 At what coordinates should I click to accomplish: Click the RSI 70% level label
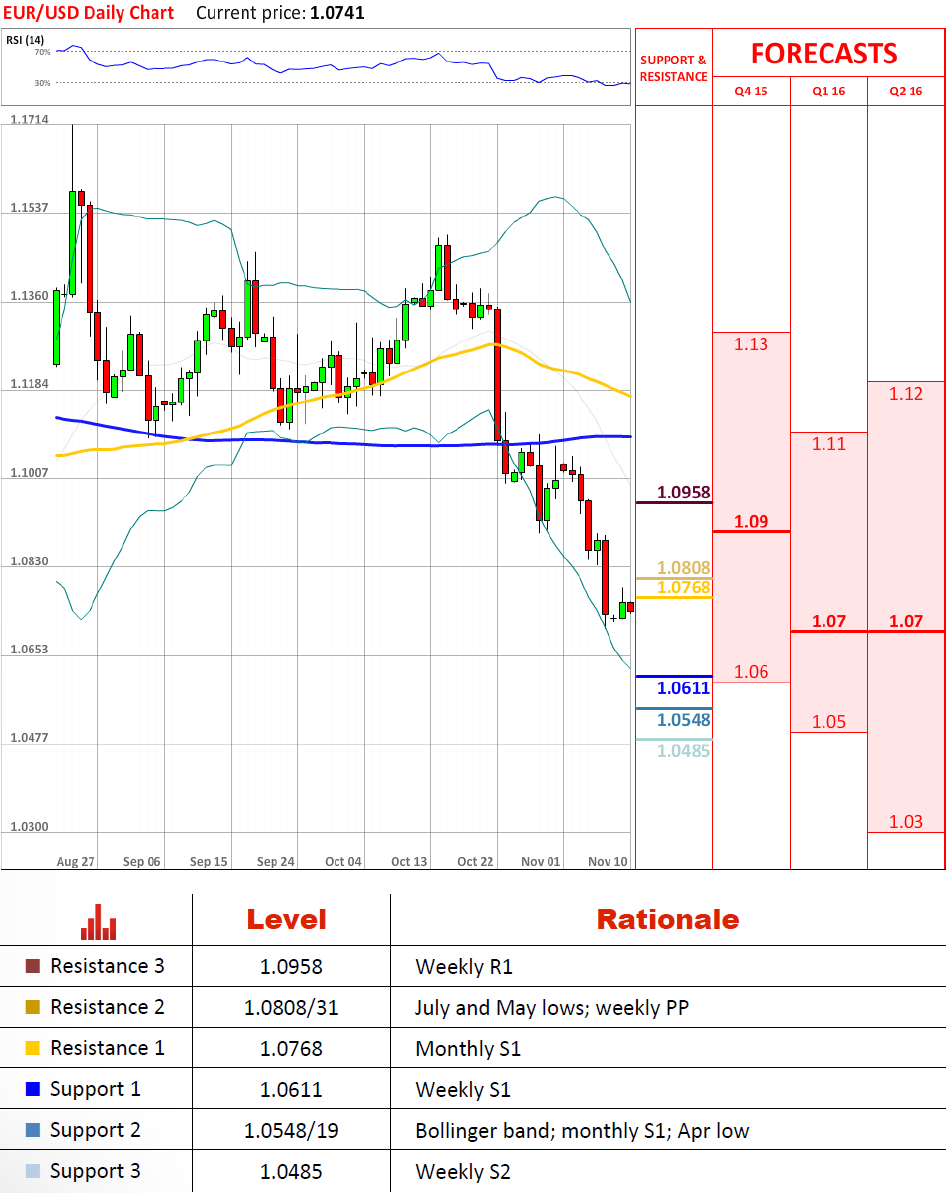click(x=43, y=52)
